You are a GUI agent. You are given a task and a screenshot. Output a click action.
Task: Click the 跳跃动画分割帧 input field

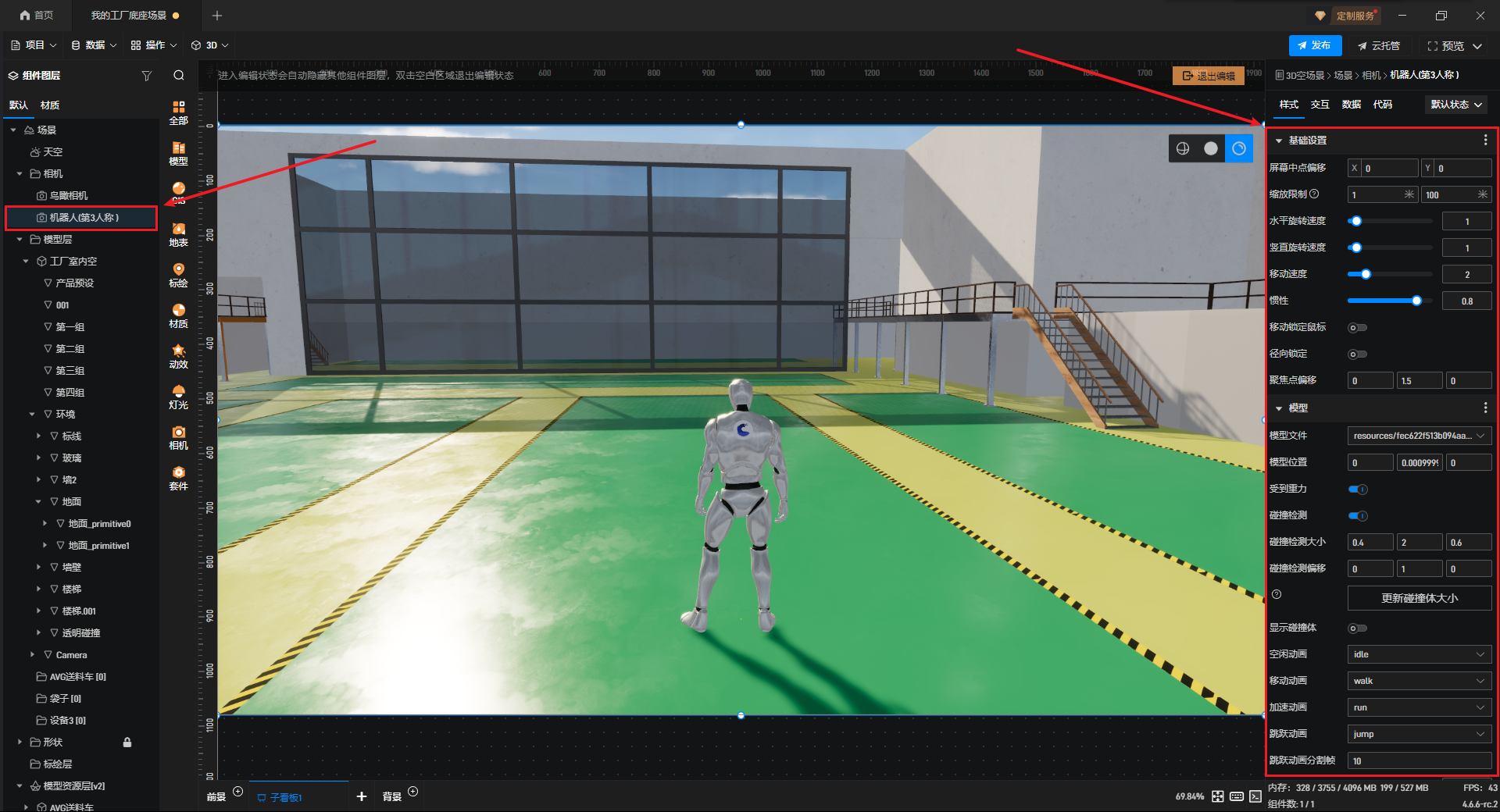[1420, 760]
